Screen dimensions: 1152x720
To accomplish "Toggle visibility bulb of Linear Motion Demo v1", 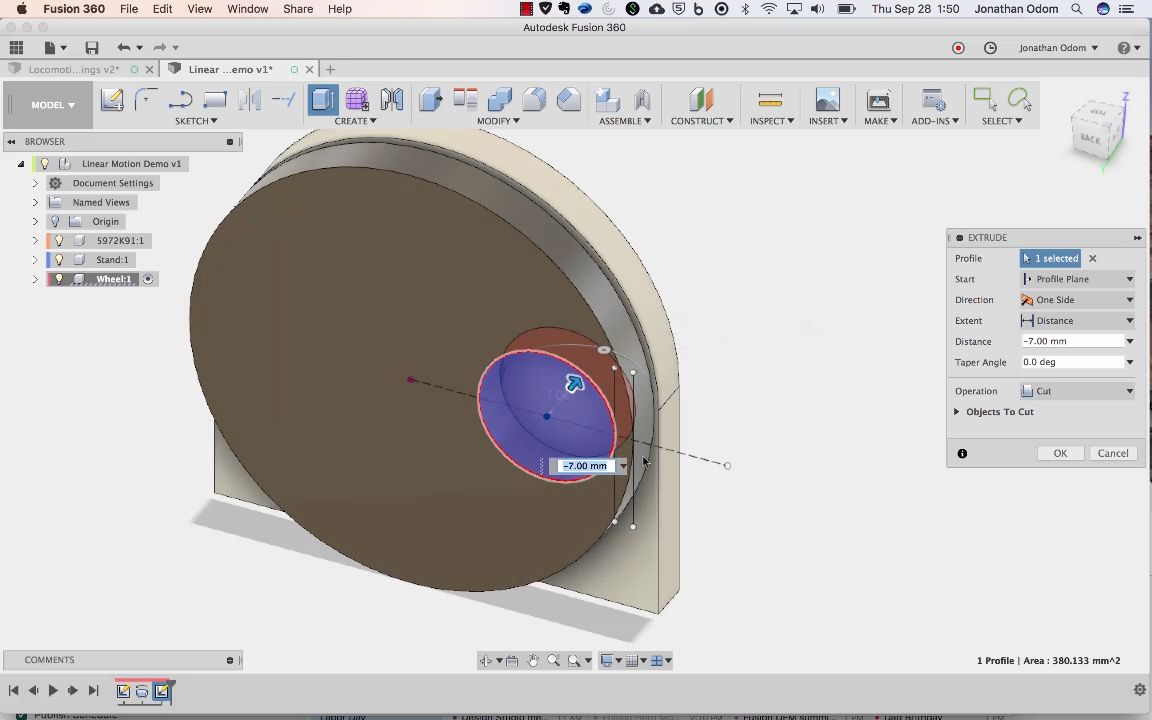I will tap(45, 163).
